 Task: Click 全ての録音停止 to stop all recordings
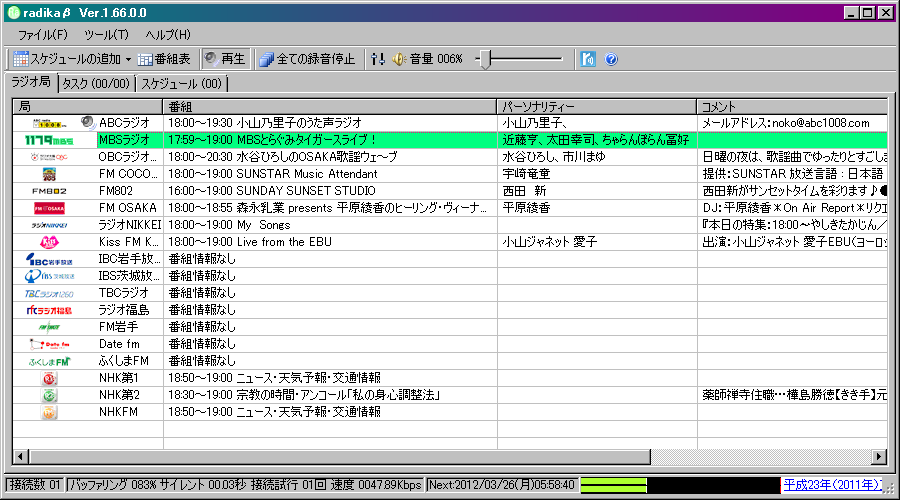307,59
